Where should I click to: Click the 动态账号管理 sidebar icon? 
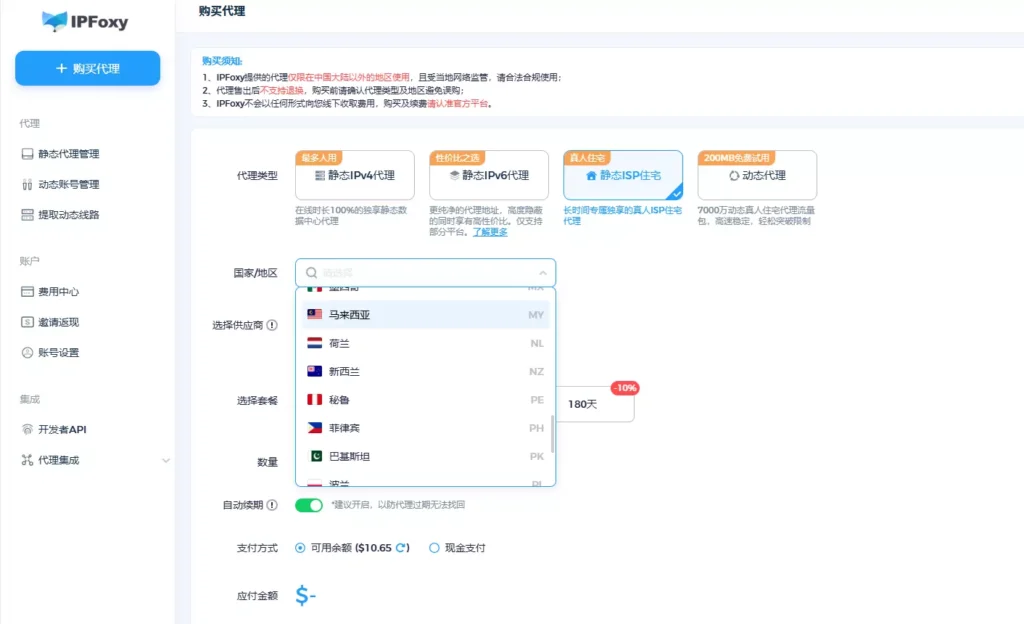(27, 184)
